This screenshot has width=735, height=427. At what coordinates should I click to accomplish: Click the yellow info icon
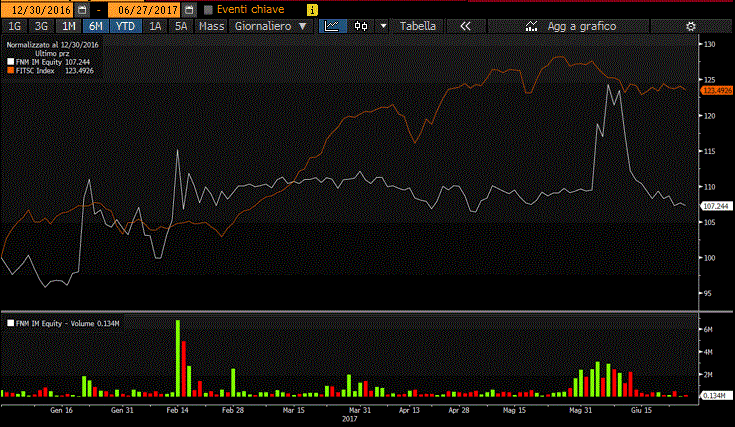pyautogui.click(x=310, y=9)
